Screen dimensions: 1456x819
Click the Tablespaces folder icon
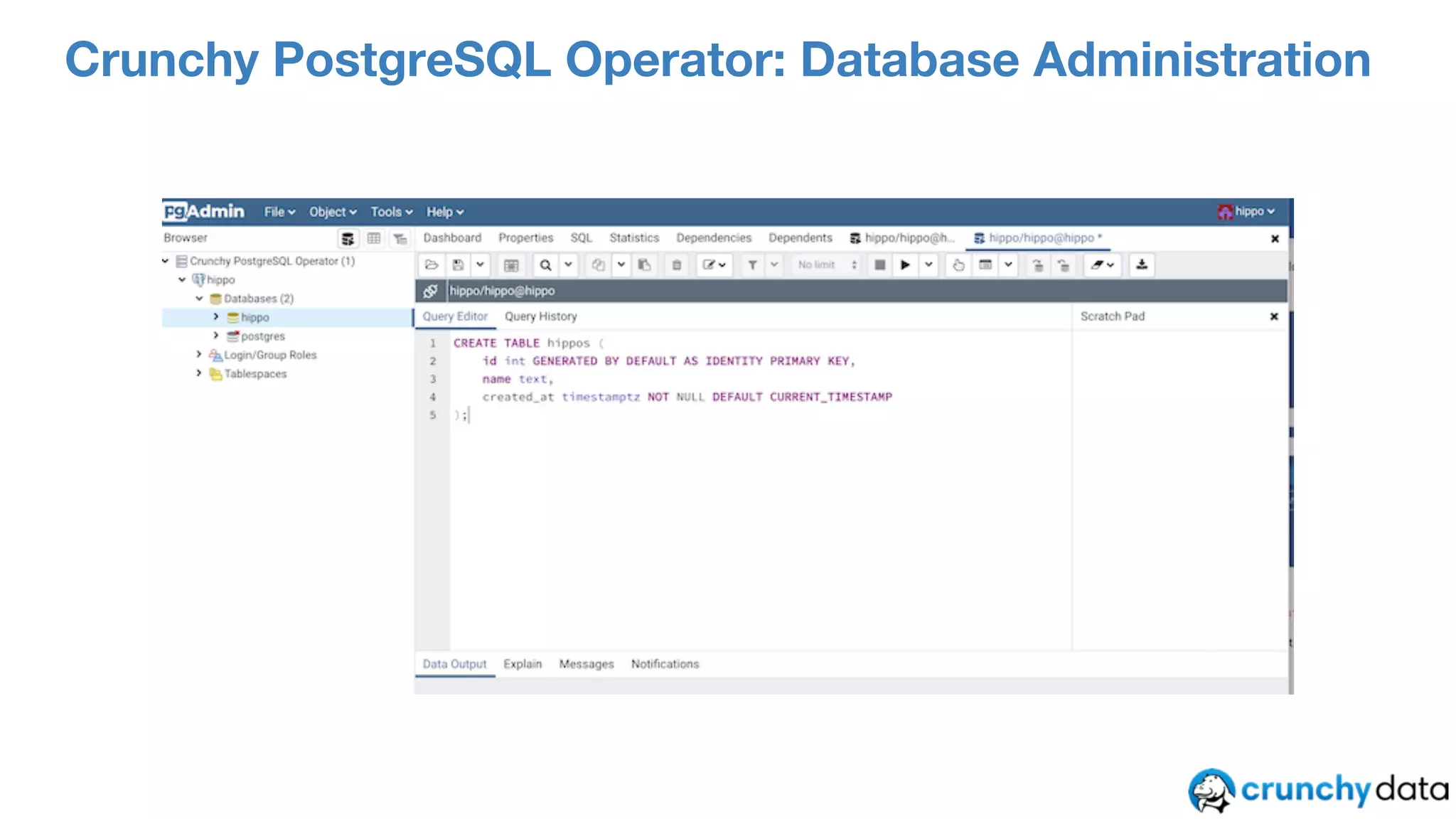coord(215,374)
